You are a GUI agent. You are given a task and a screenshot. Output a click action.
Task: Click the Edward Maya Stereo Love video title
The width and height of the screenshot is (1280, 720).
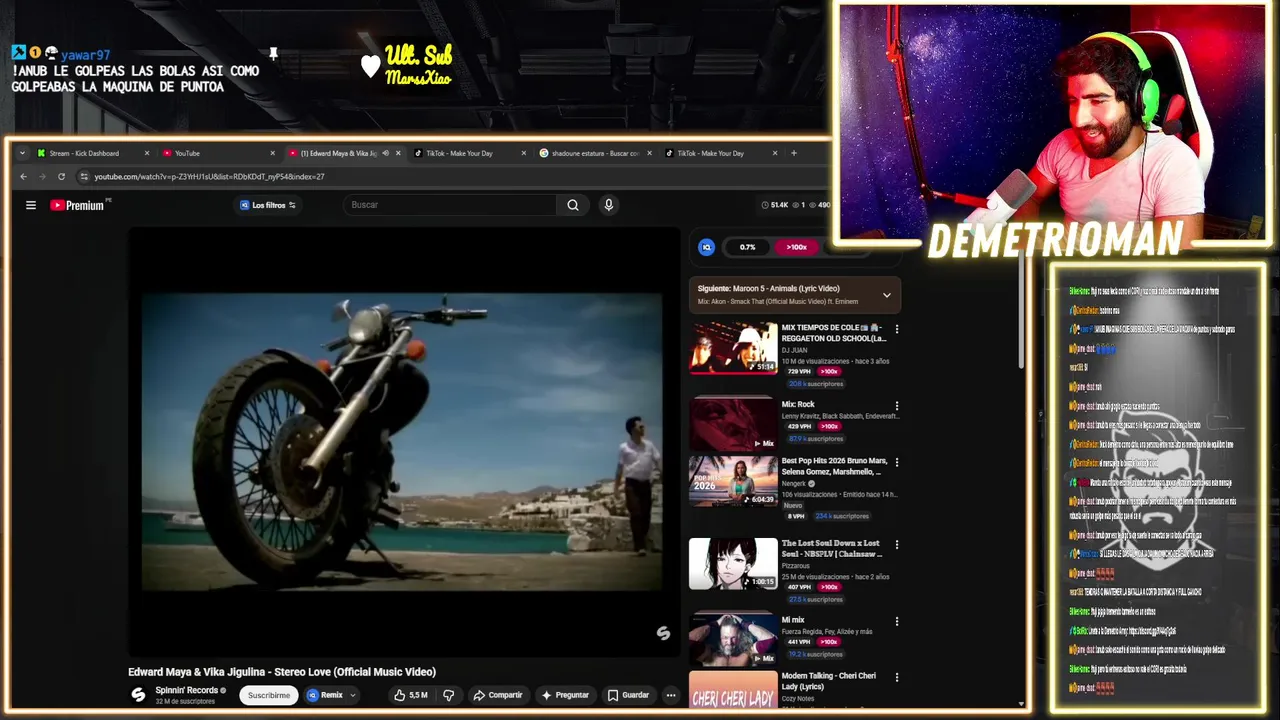(282, 672)
